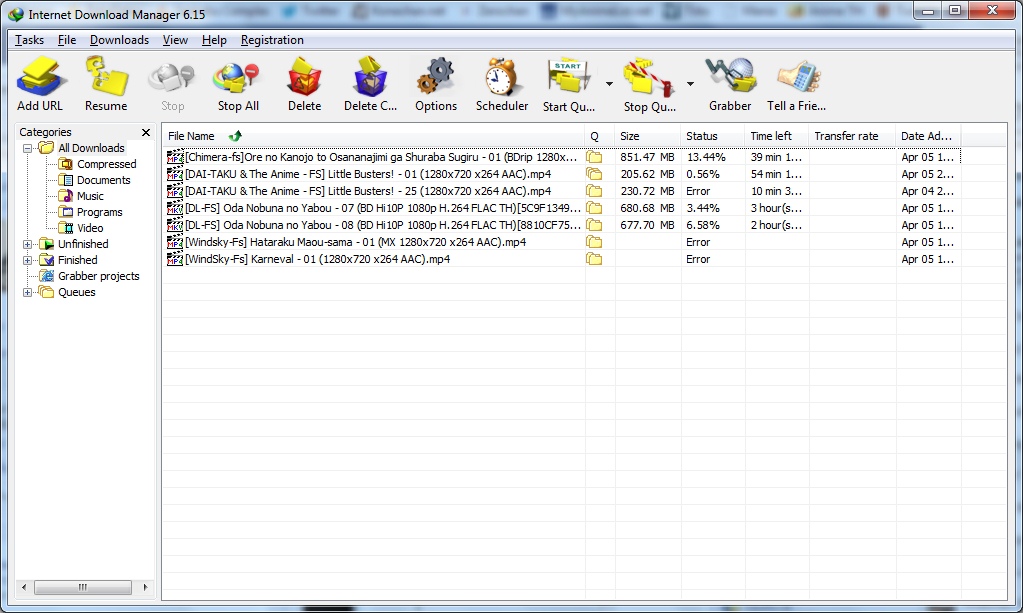Sort by File Name column header
This screenshot has width=1023, height=613.
coord(373,136)
